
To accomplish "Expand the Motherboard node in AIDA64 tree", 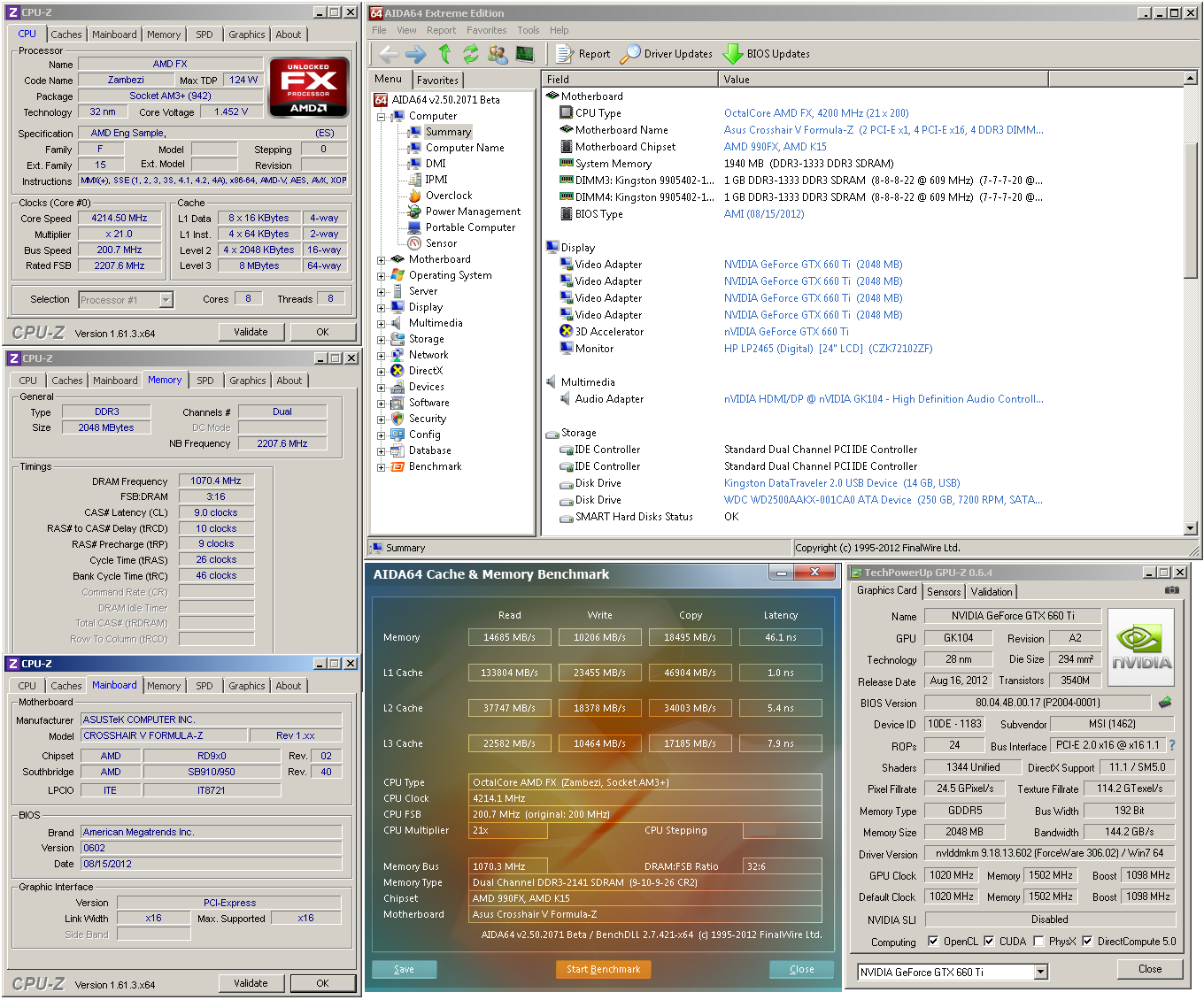I will 382,260.
